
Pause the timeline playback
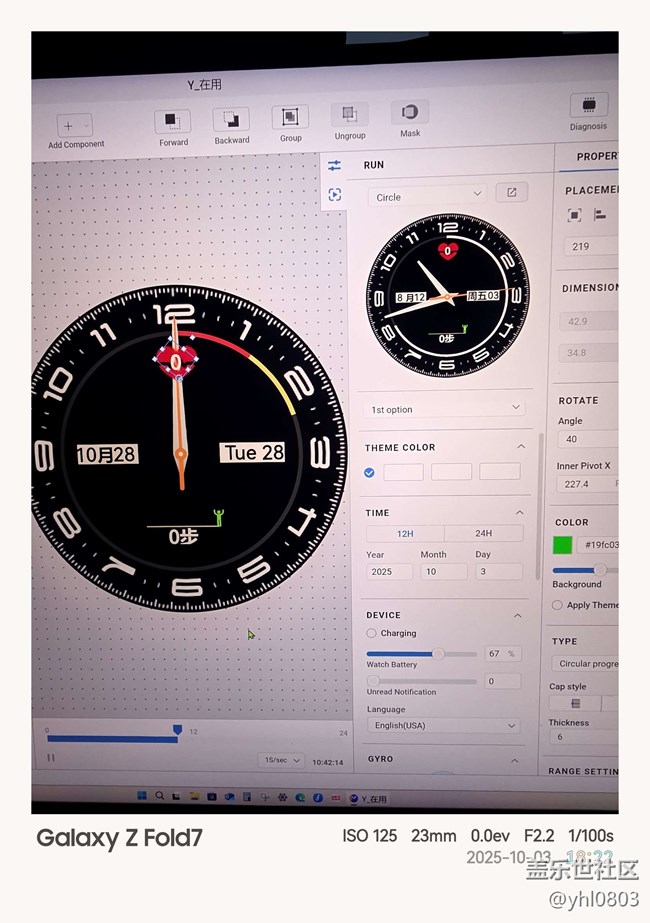51,758
